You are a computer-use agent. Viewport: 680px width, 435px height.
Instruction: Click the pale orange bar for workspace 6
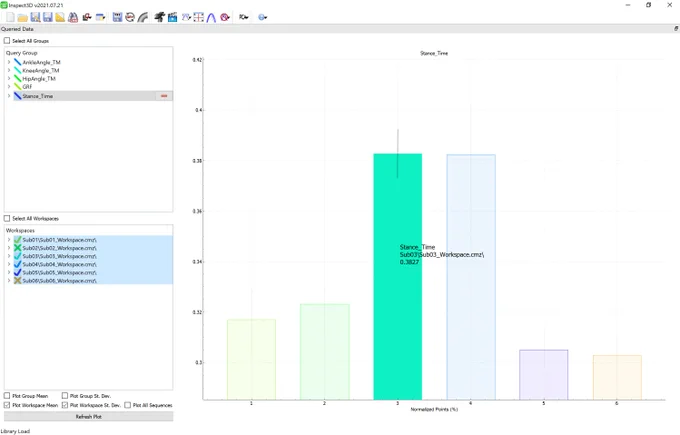tap(617, 377)
